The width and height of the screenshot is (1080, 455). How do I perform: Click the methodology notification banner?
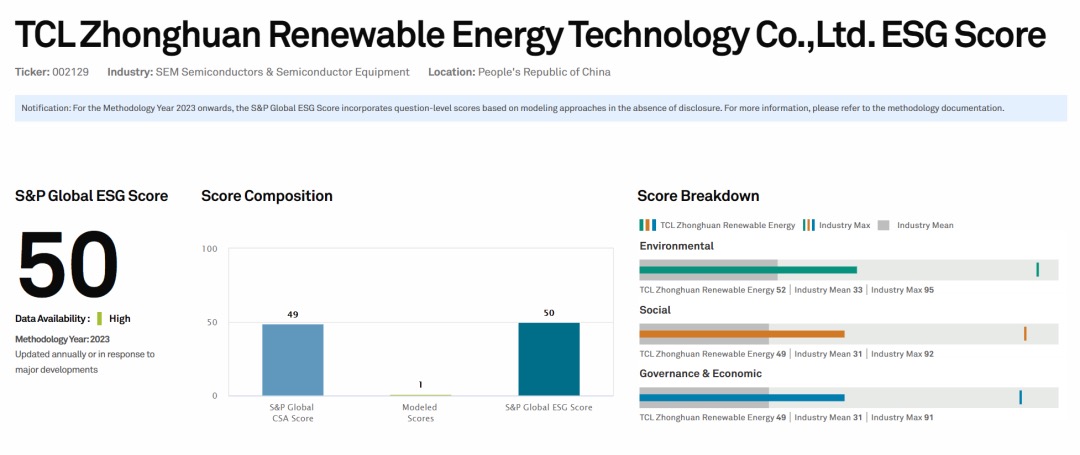pyautogui.click(x=540, y=108)
